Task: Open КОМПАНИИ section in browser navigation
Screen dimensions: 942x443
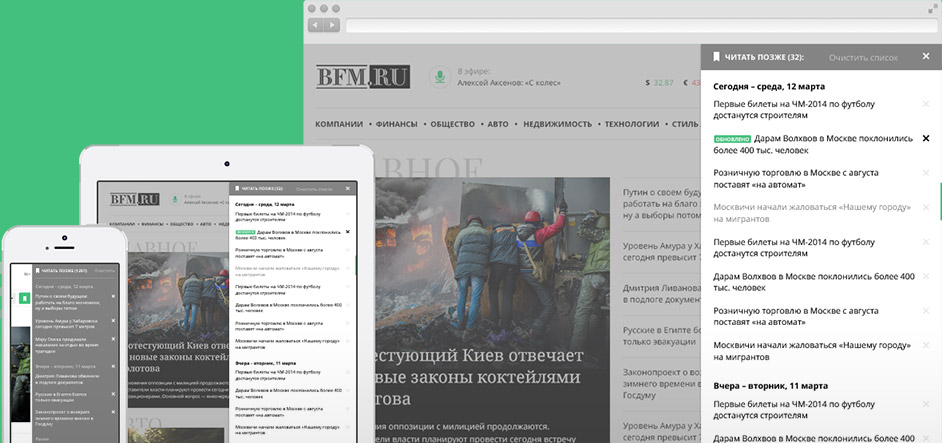Action: (x=339, y=124)
